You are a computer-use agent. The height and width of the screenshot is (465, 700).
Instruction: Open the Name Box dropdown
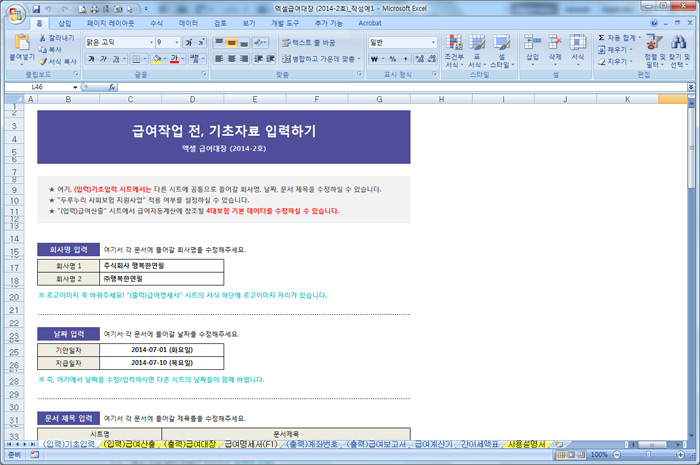[75, 87]
